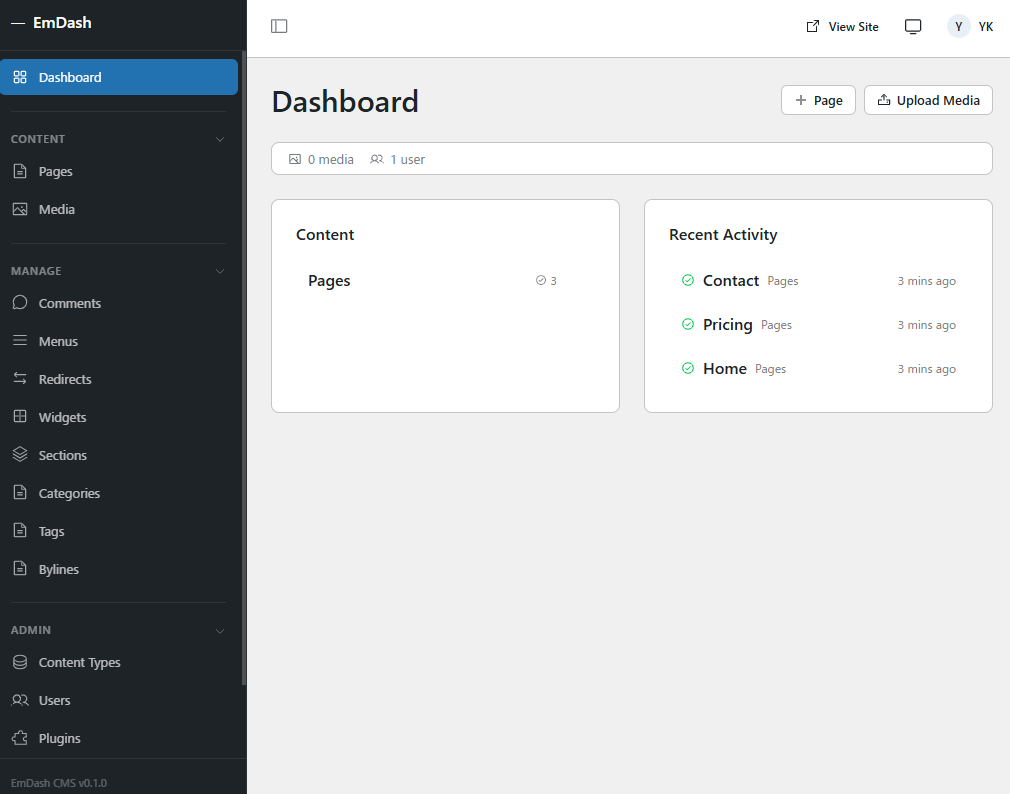Toggle the sidebar collapse icon
1010x794 pixels.
[279, 26]
